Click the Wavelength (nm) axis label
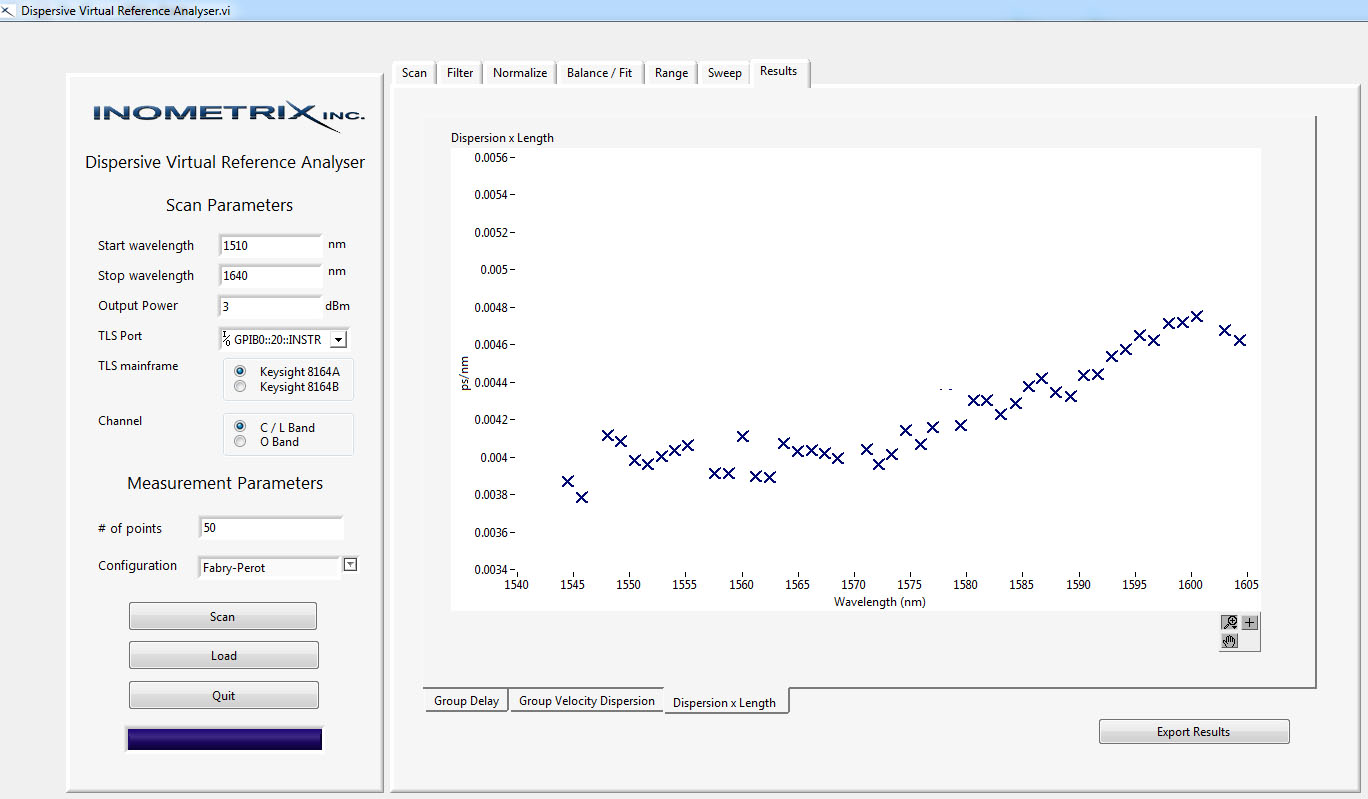1368x799 pixels. point(879,602)
